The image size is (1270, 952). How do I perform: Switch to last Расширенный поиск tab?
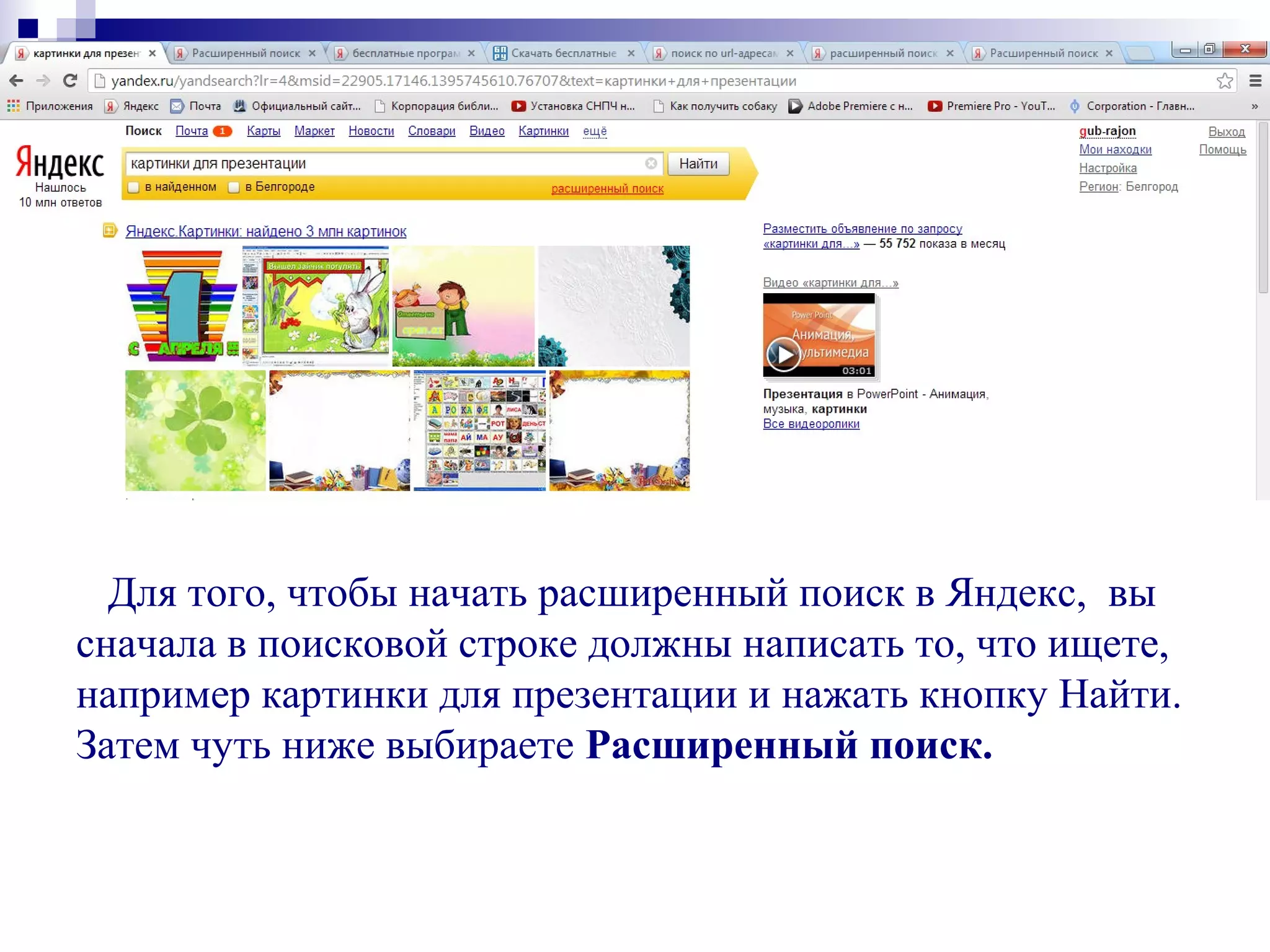(1044, 53)
